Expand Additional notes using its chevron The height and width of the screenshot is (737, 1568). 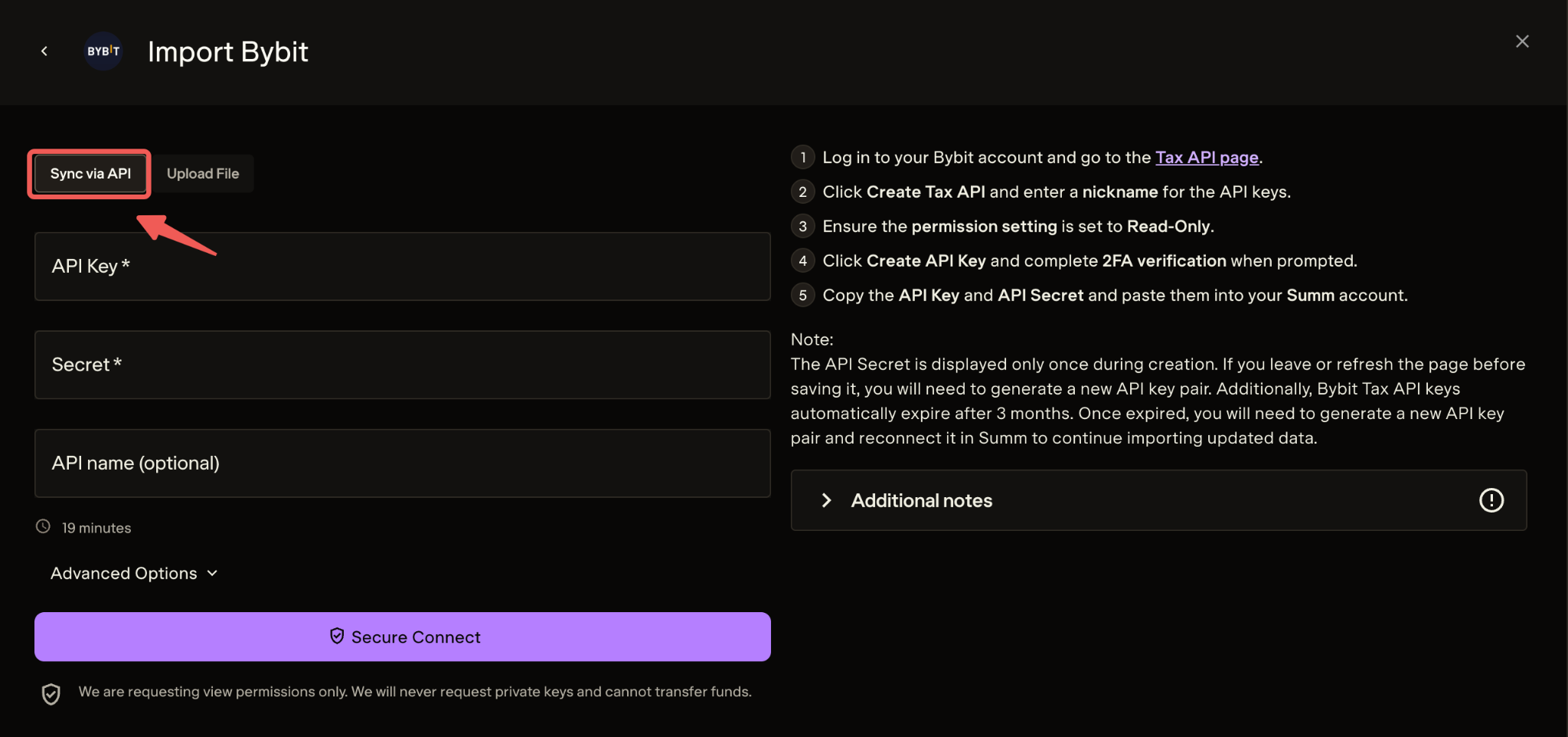(x=826, y=501)
